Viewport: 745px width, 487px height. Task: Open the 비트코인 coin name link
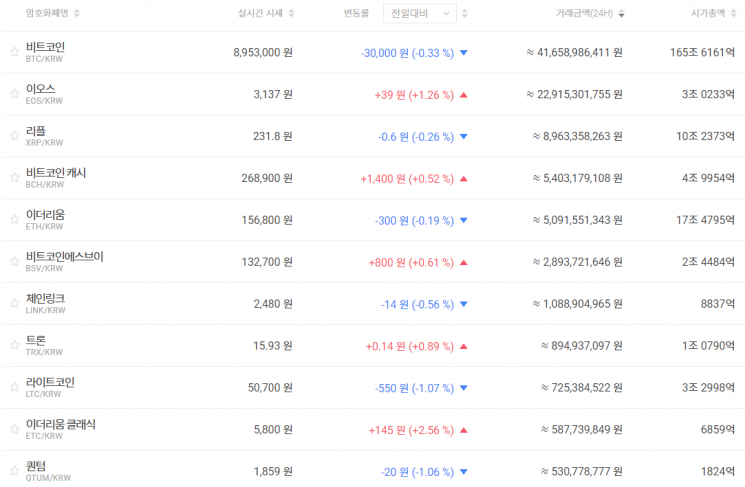point(45,47)
